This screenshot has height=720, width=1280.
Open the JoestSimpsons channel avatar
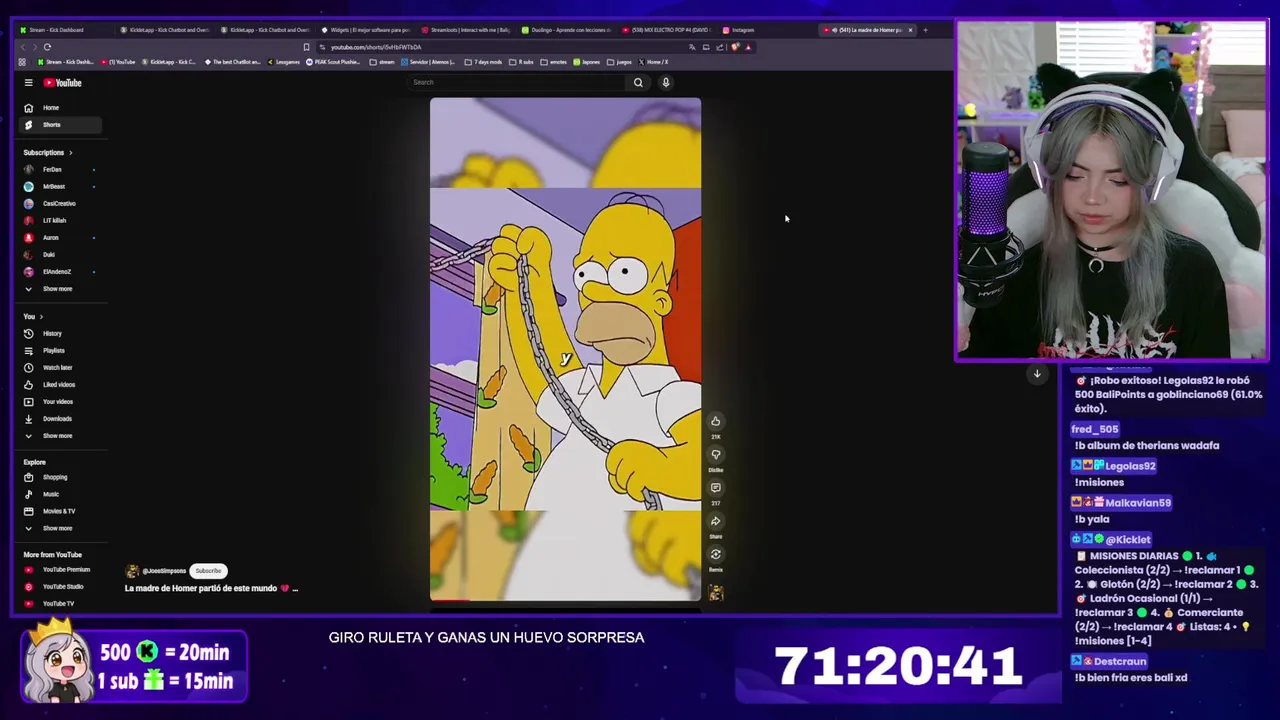pyautogui.click(x=131, y=571)
